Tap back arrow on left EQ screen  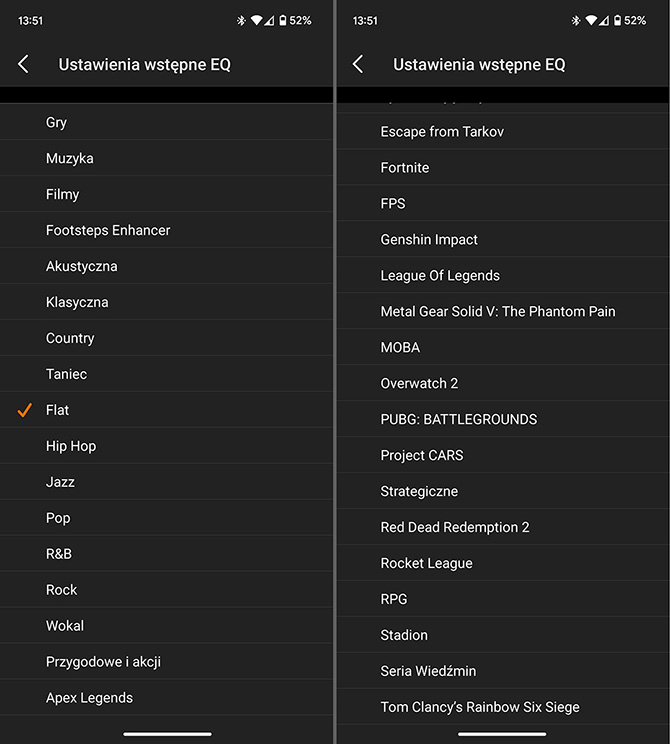(23, 64)
